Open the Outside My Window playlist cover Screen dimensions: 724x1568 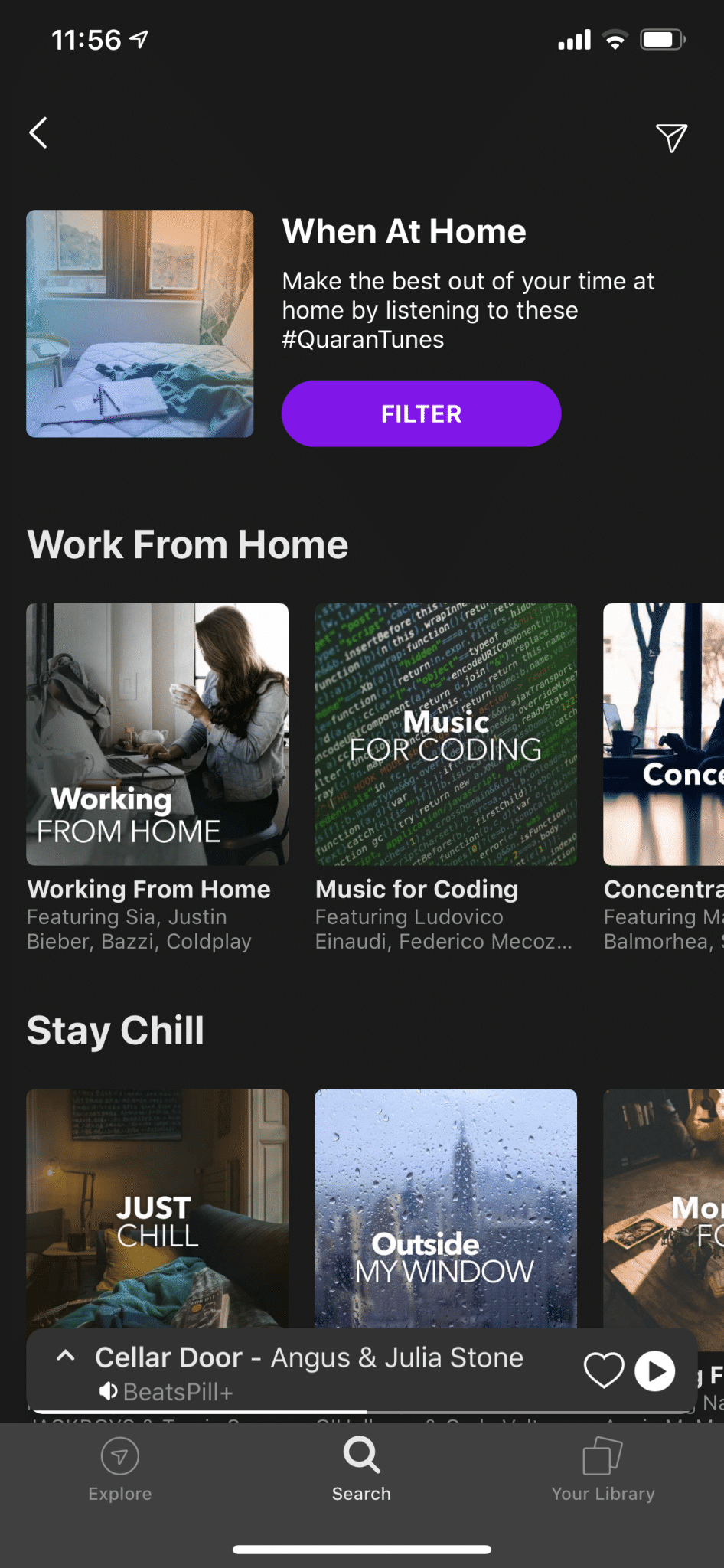[445, 1208]
